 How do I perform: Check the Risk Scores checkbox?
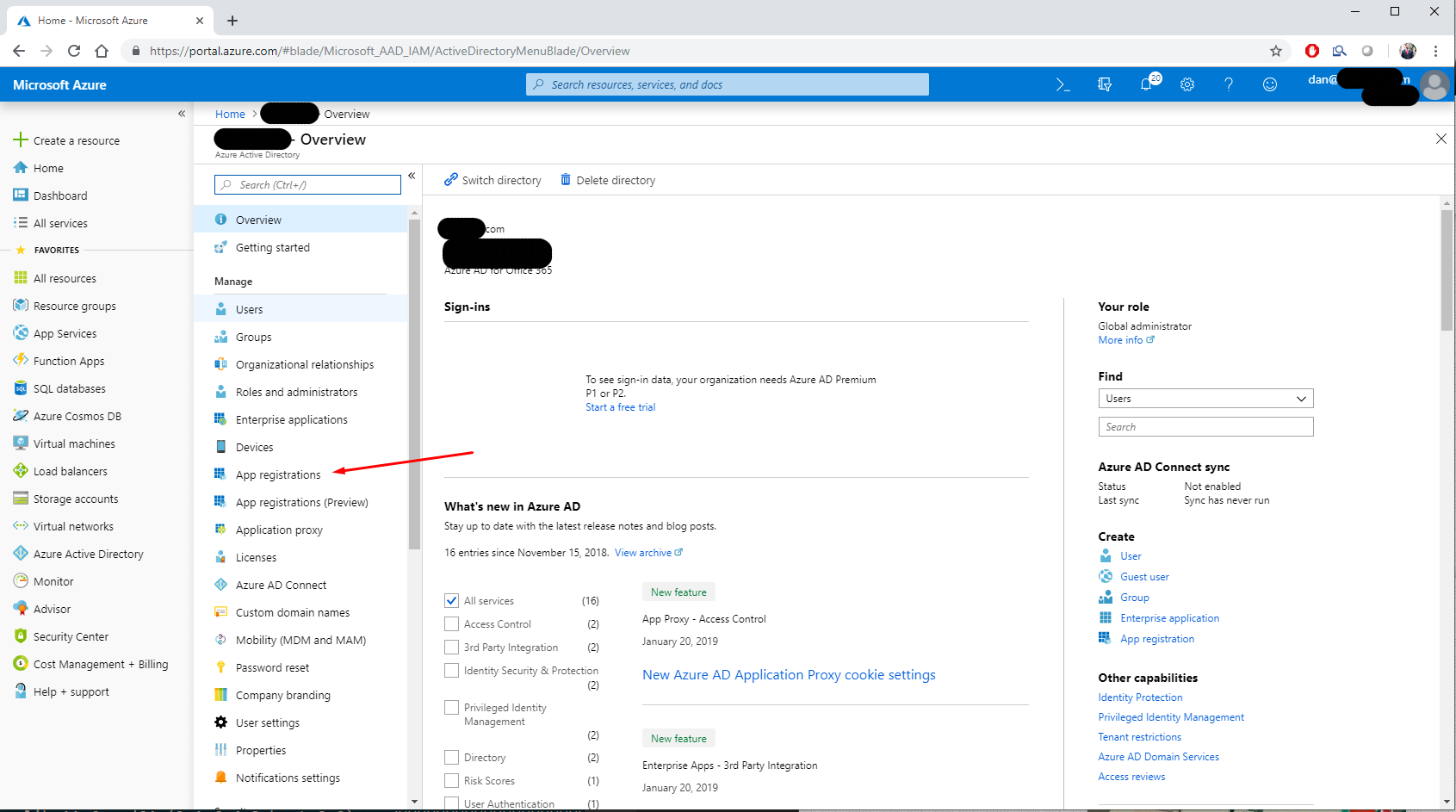click(x=451, y=780)
